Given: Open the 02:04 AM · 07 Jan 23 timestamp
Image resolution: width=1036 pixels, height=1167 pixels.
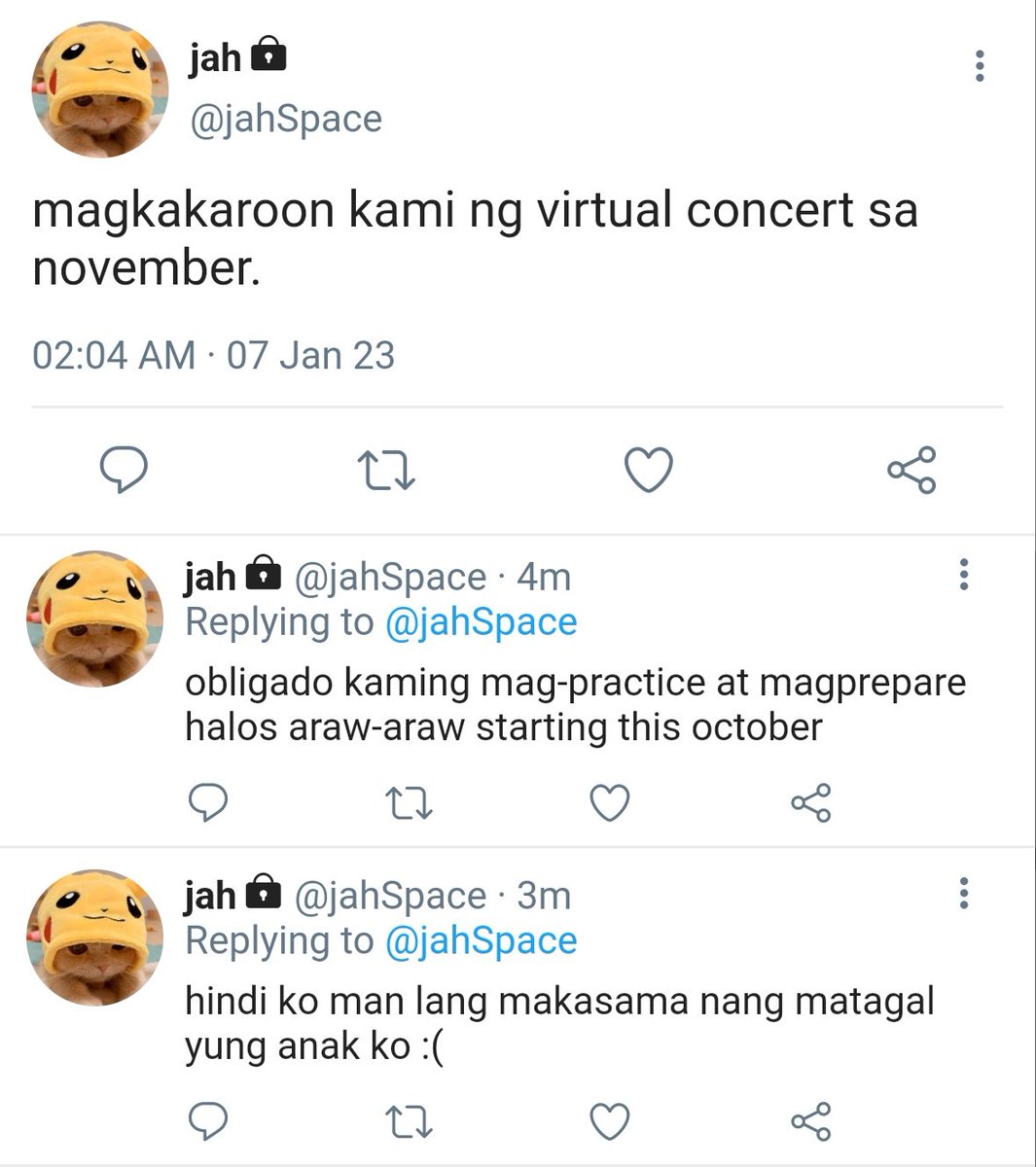Looking at the screenshot, I should point(214,355).
